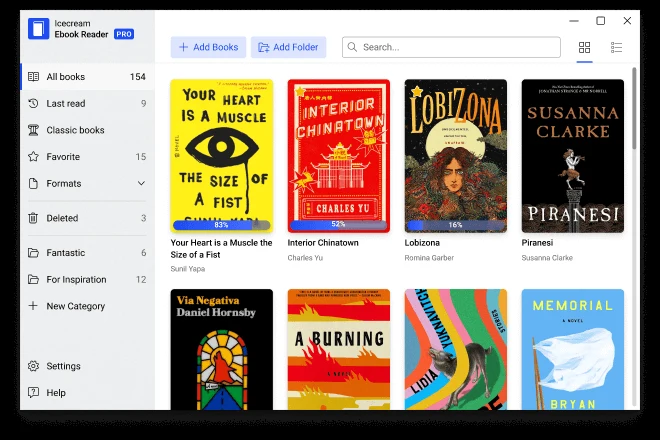
Task: Click the All books count '154'
Action: click(138, 77)
